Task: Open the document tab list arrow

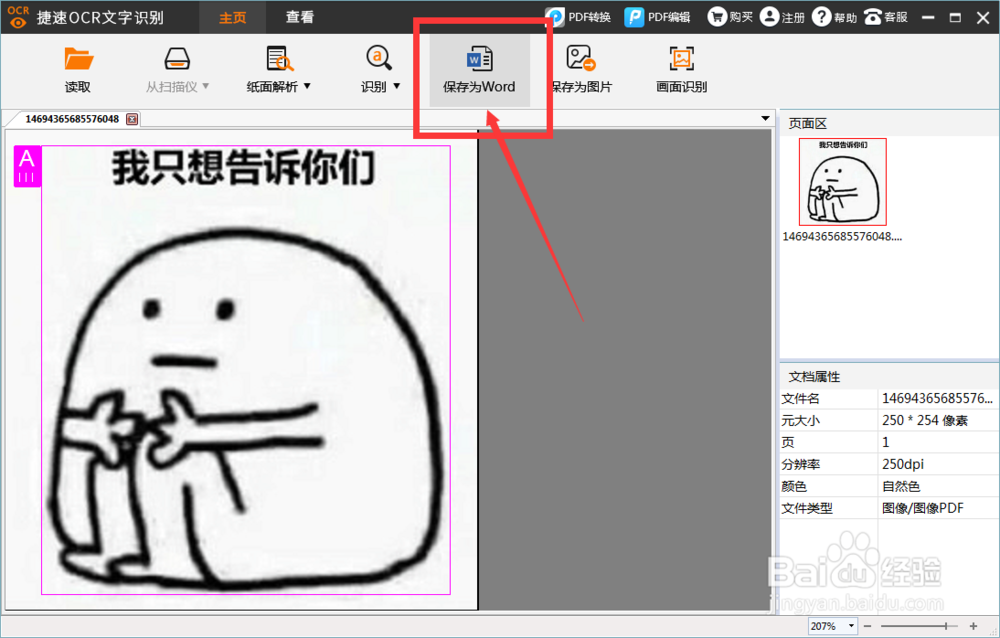Action: [765, 119]
